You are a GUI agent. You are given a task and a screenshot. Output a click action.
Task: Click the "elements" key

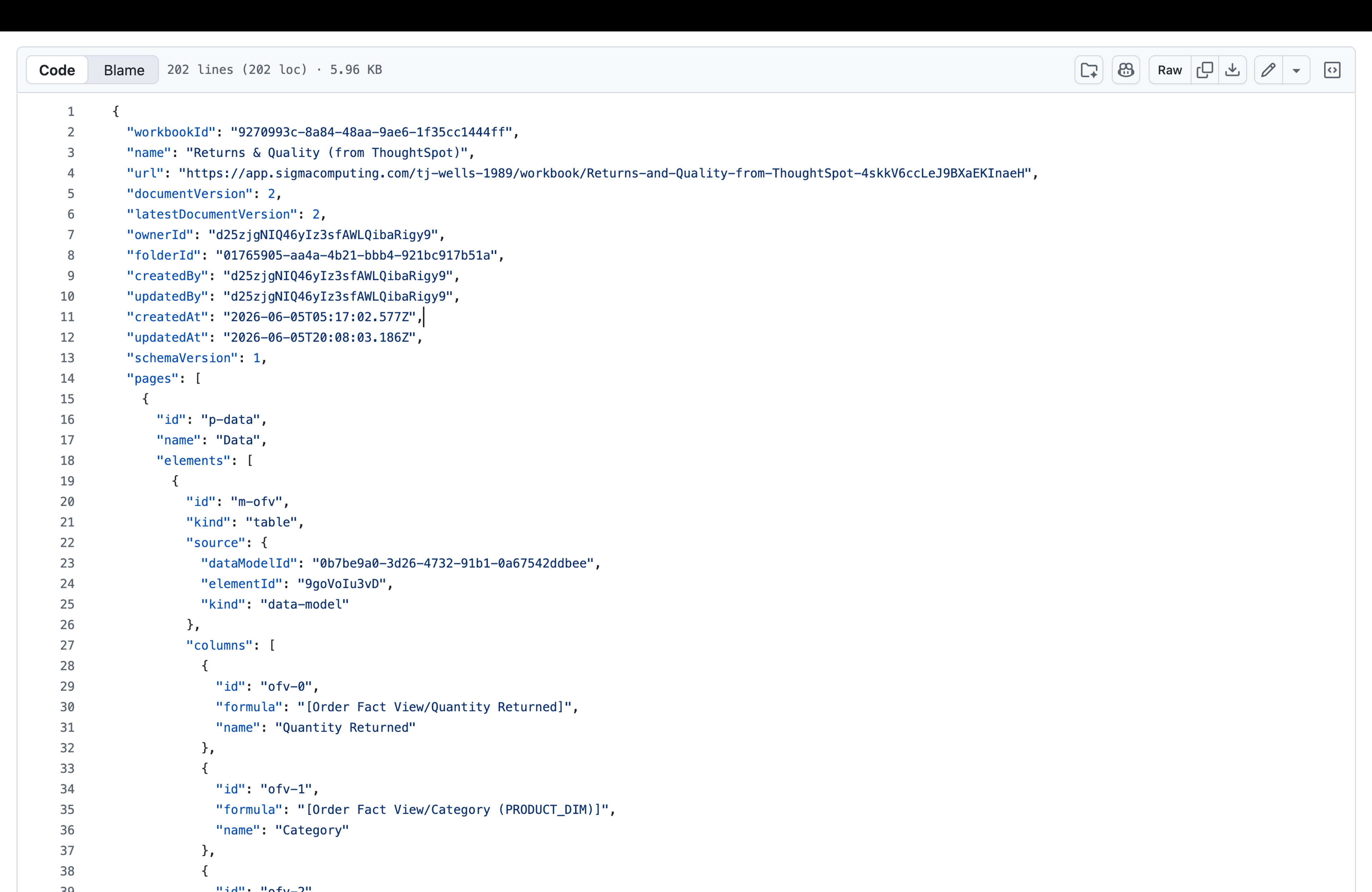pos(194,460)
